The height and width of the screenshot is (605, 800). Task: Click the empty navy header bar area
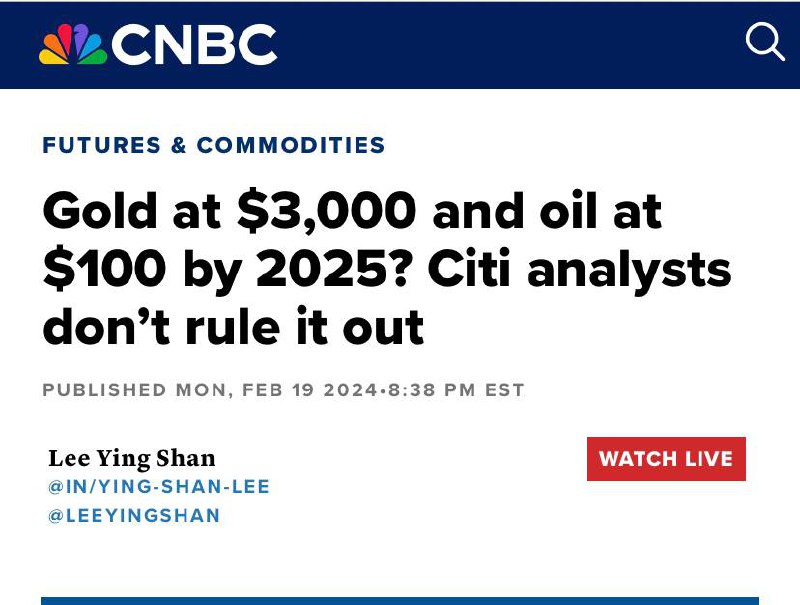pos(510,45)
